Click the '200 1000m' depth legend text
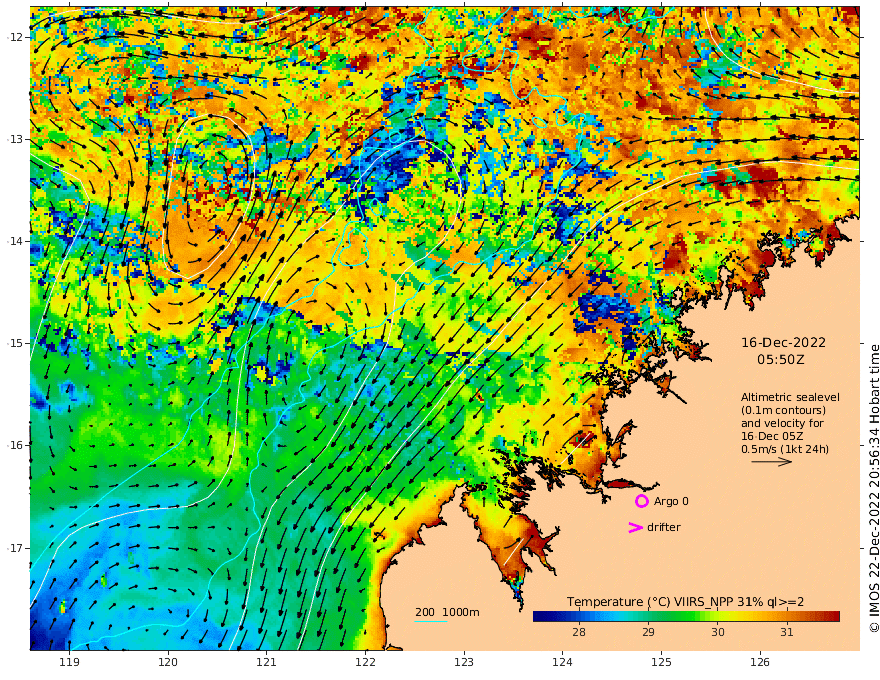Screen dimensions: 880x680 point(447,612)
